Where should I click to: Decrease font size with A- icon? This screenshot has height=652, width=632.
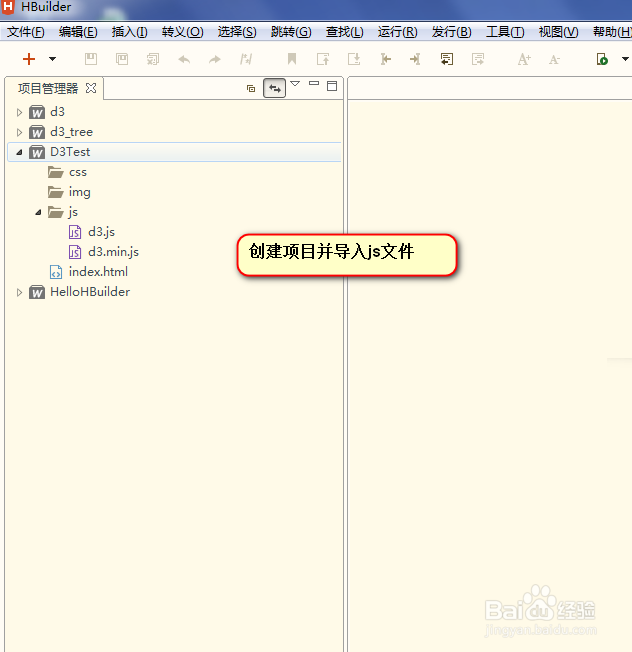pos(554,59)
